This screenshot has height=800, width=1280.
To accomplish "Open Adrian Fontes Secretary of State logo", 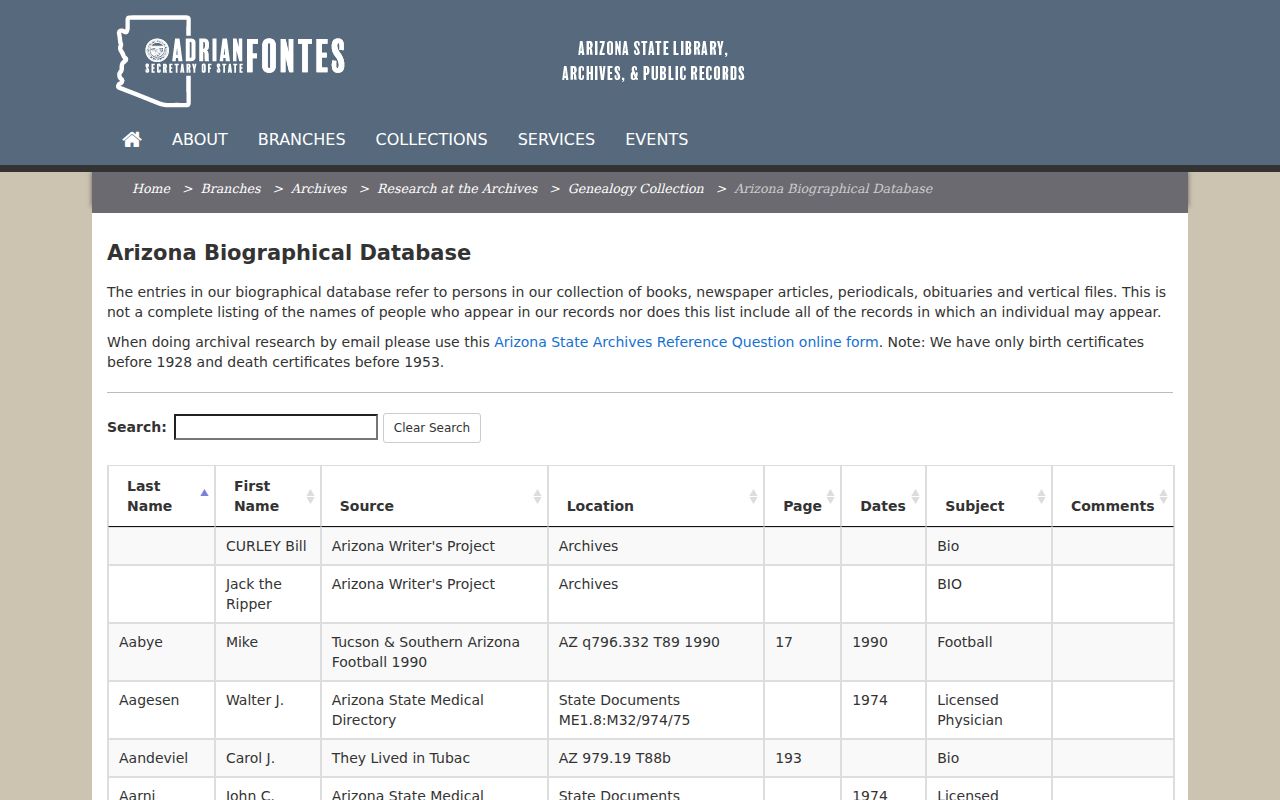I will [230, 60].
